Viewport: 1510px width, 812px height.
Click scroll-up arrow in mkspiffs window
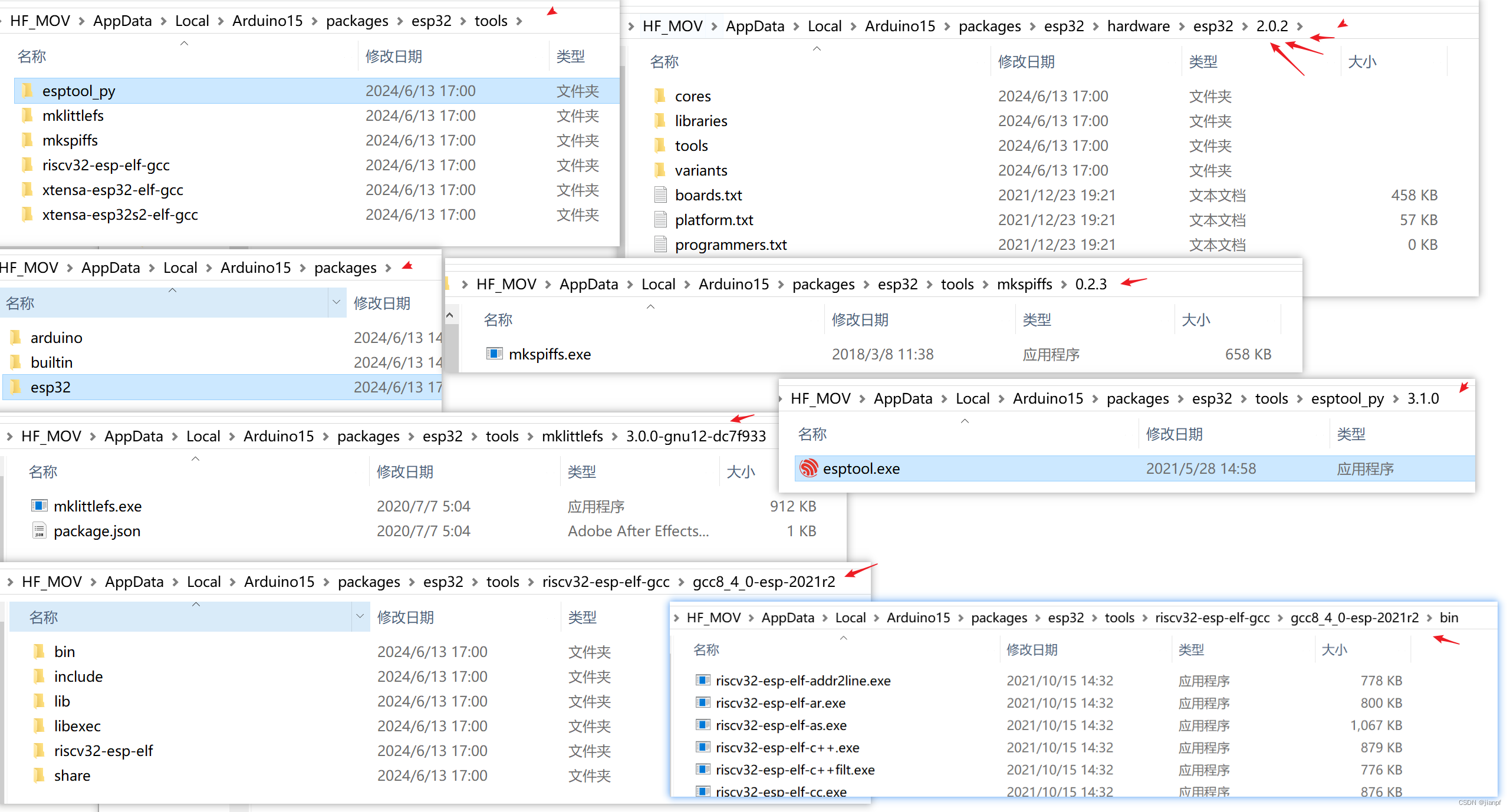pos(450,316)
